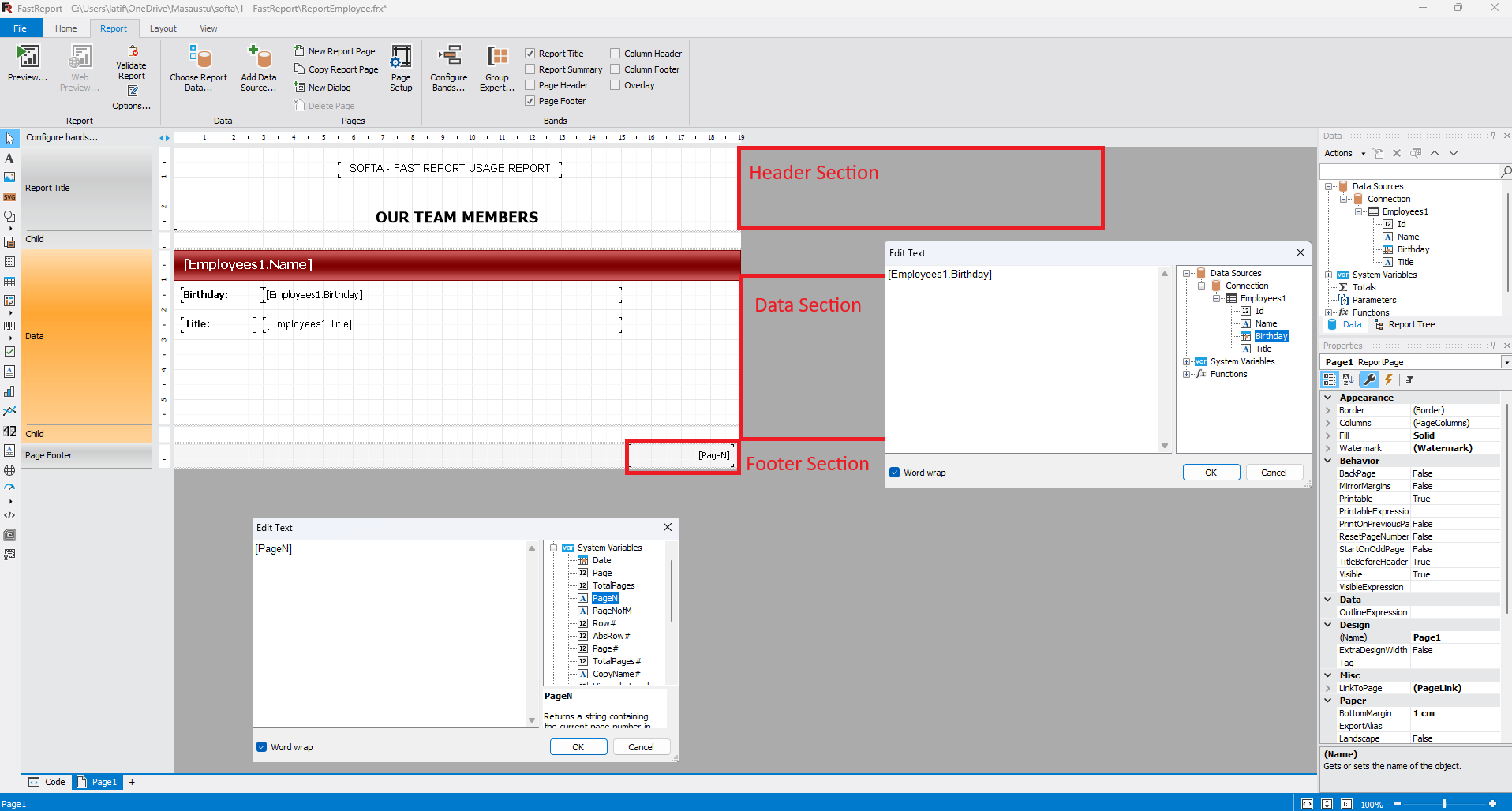Enable the Page Header band checkbox

tap(530, 85)
